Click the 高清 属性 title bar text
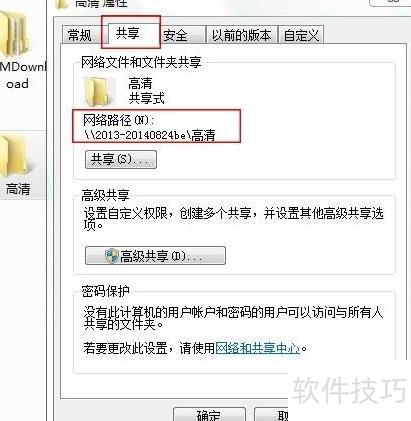 tap(101, 3)
